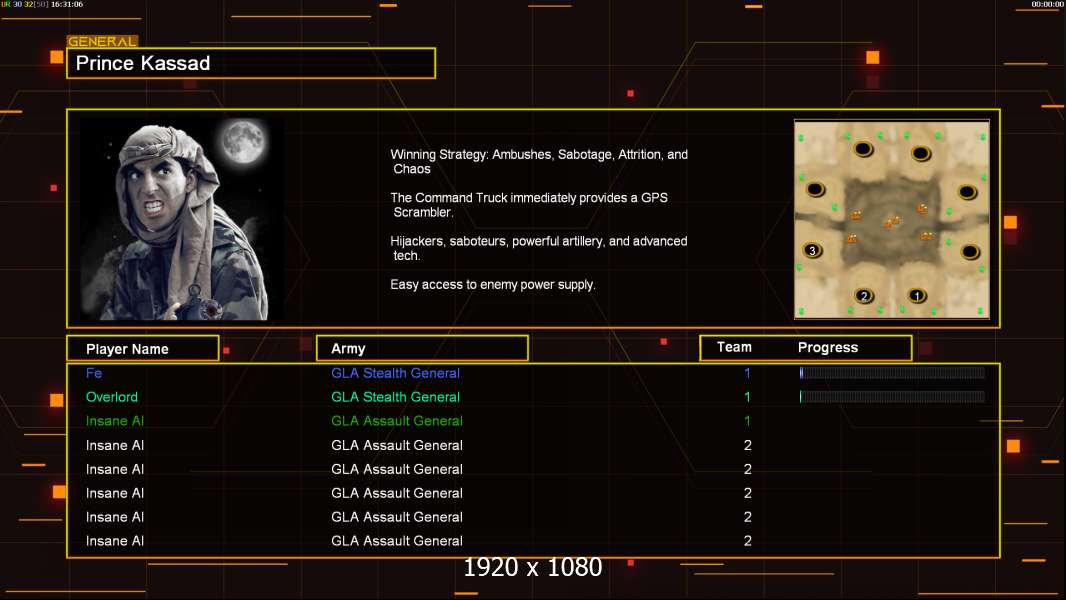Image resolution: width=1066 pixels, height=600 pixels.
Task: Click the center supply pile on minimap
Action: coord(892,222)
